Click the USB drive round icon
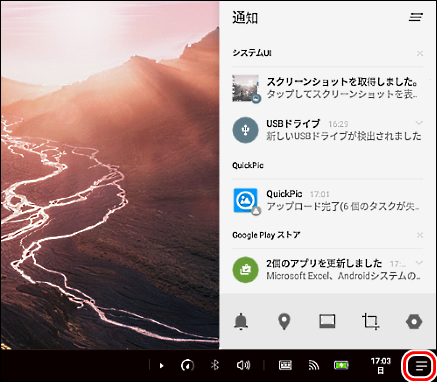 click(x=245, y=130)
